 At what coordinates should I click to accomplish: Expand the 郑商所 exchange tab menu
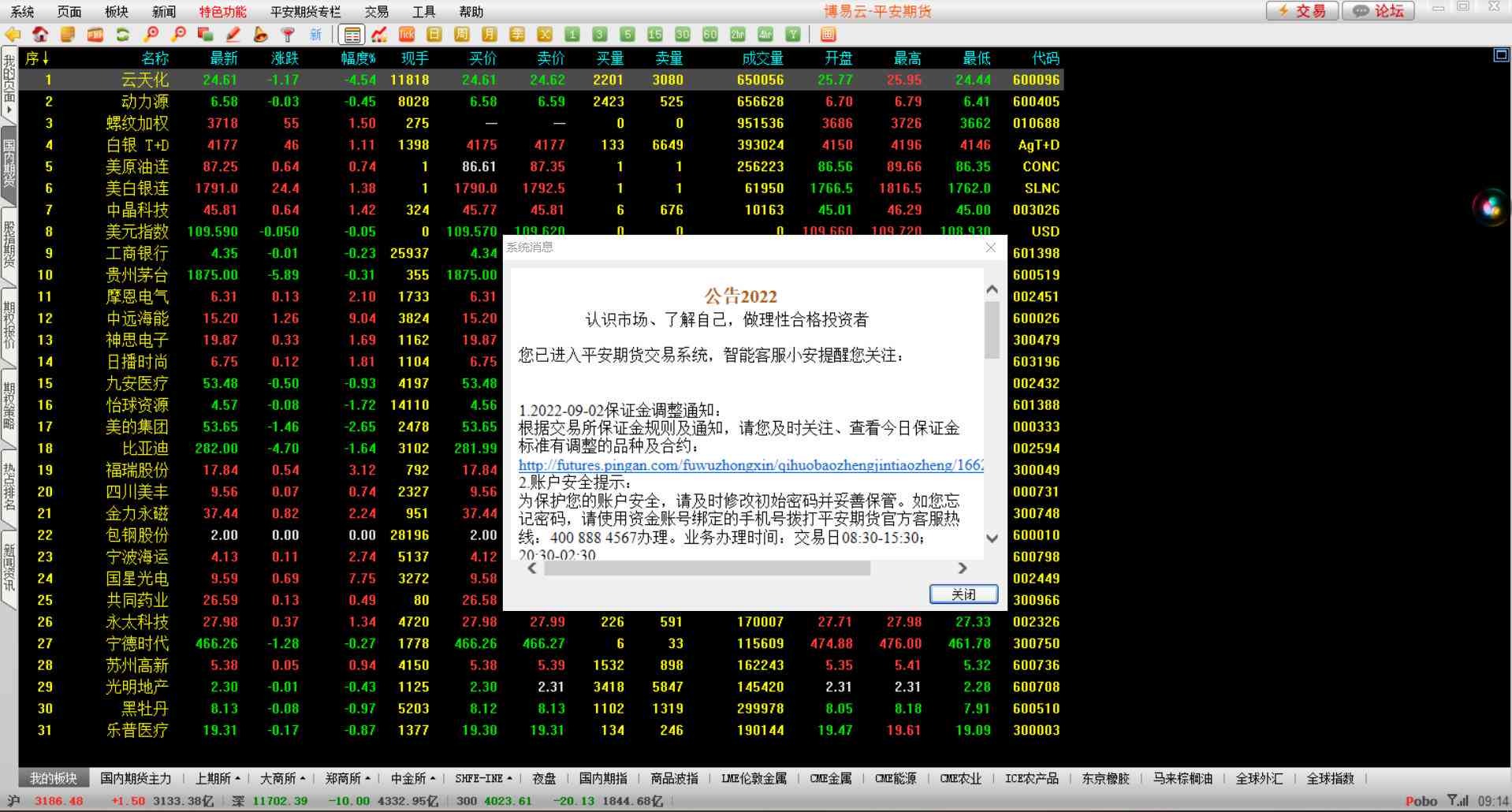(348, 779)
